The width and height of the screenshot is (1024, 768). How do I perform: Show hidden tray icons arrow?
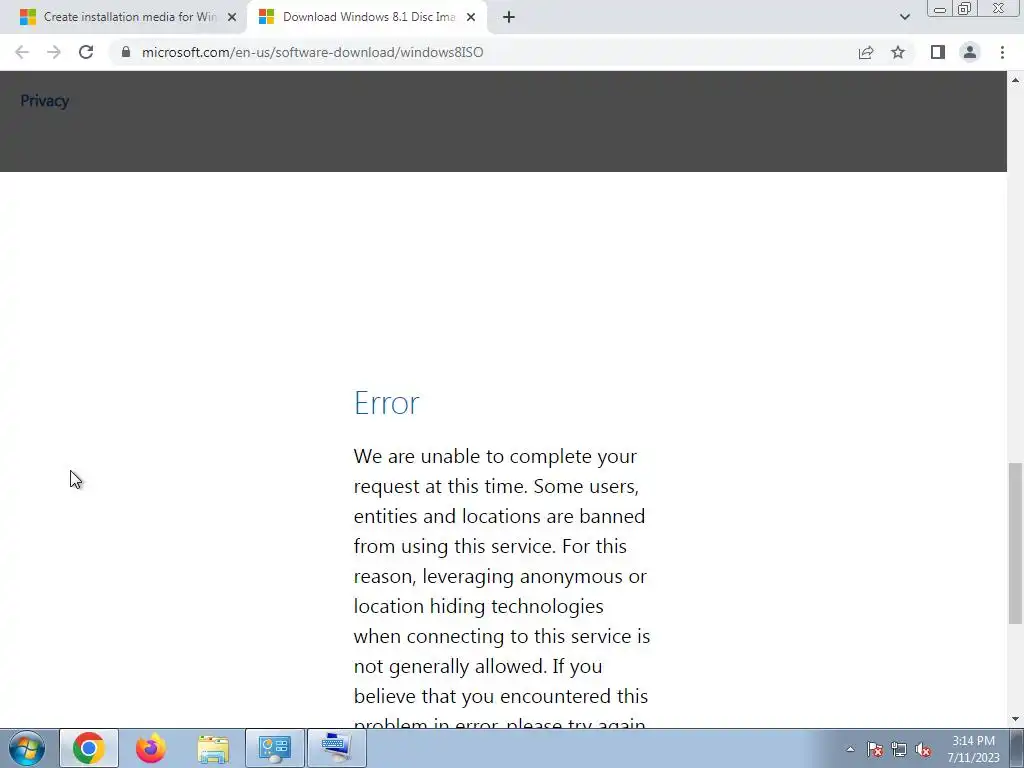point(850,749)
